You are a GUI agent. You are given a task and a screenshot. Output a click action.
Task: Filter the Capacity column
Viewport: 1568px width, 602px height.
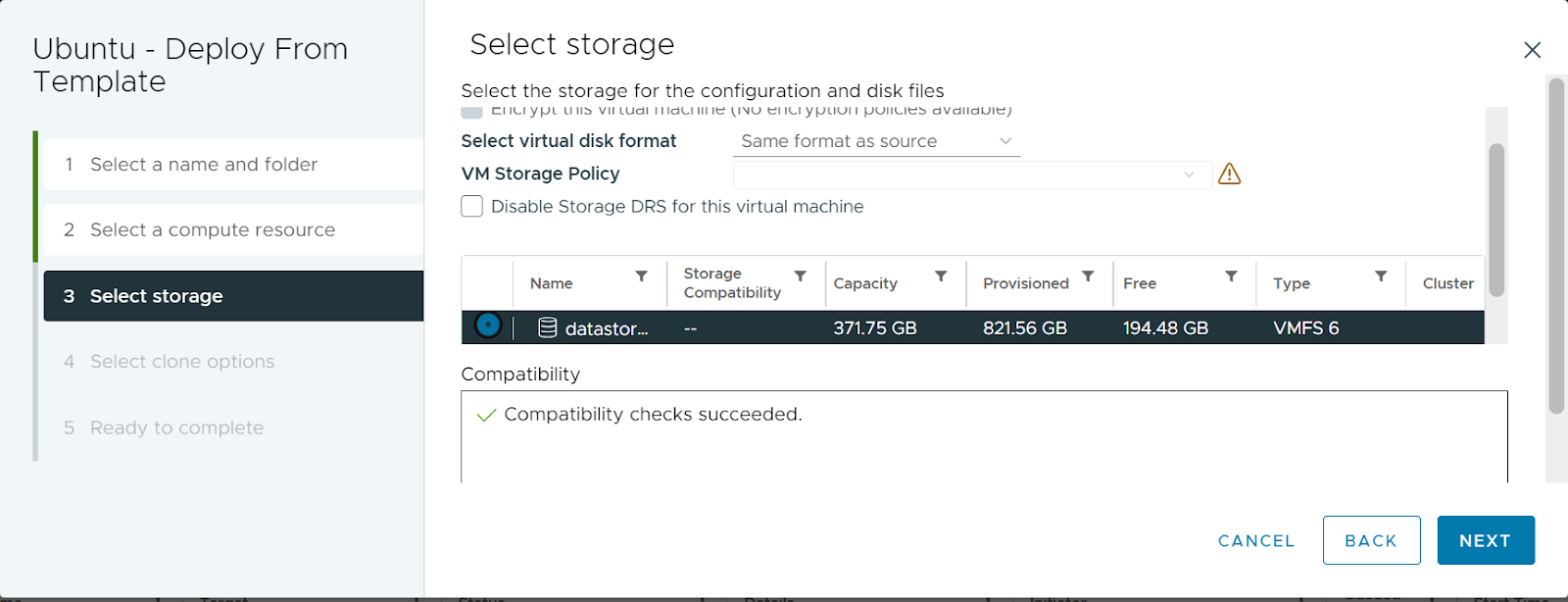941,276
